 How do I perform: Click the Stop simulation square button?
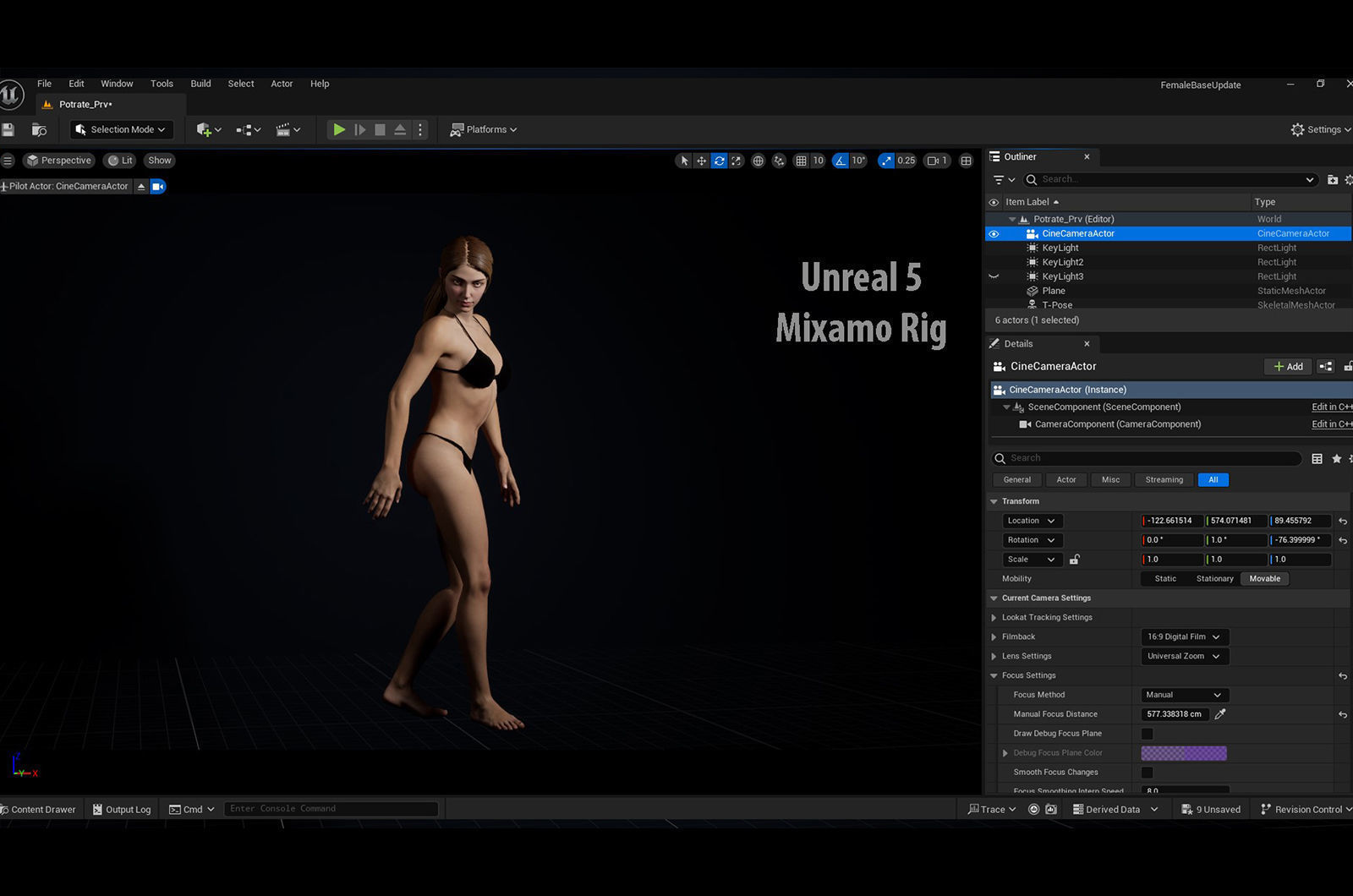(x=380, y=129)
